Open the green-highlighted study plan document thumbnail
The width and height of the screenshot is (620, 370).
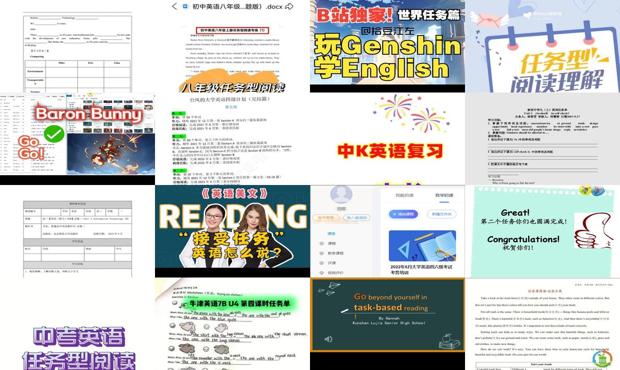coord(232,139)
